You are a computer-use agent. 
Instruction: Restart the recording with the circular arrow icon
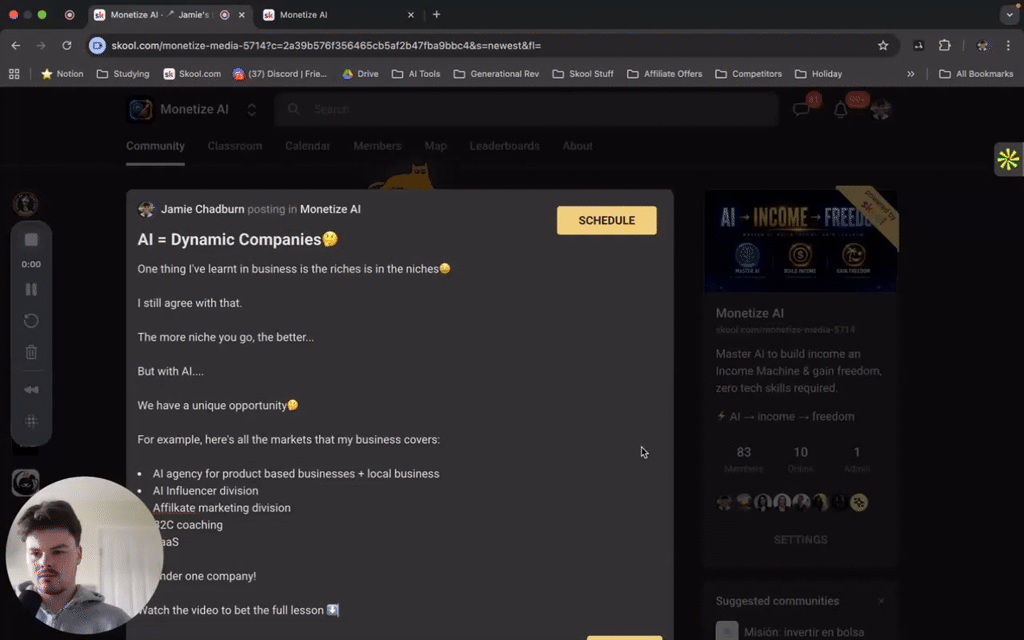31,321
